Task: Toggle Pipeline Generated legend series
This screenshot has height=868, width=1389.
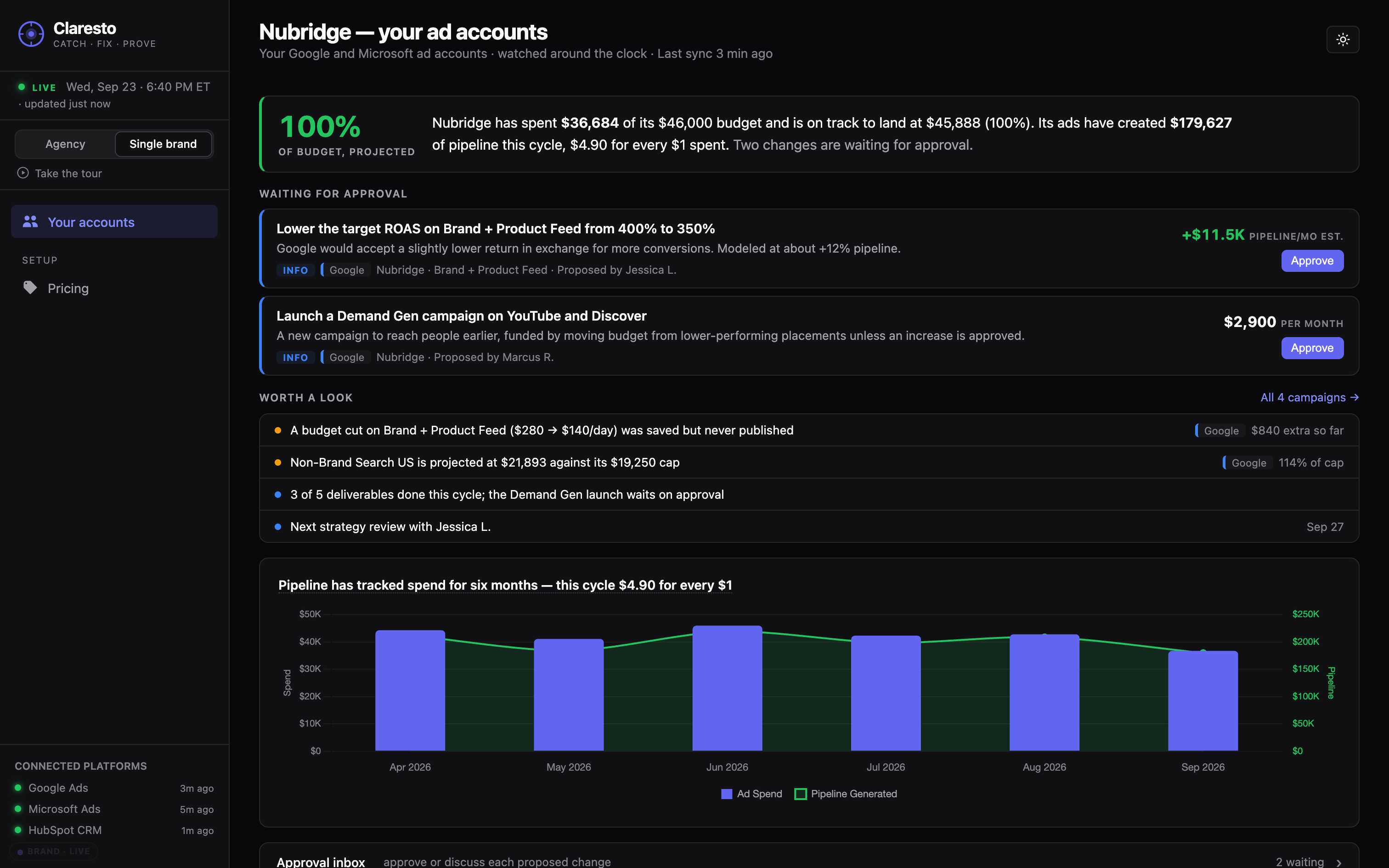Action: [846, 794]
